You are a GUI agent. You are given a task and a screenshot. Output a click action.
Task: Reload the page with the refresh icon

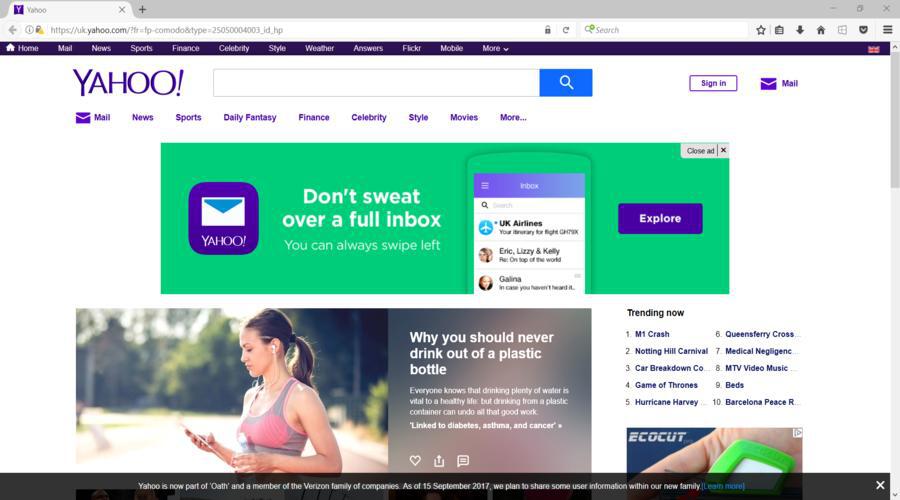pos(565,30)
